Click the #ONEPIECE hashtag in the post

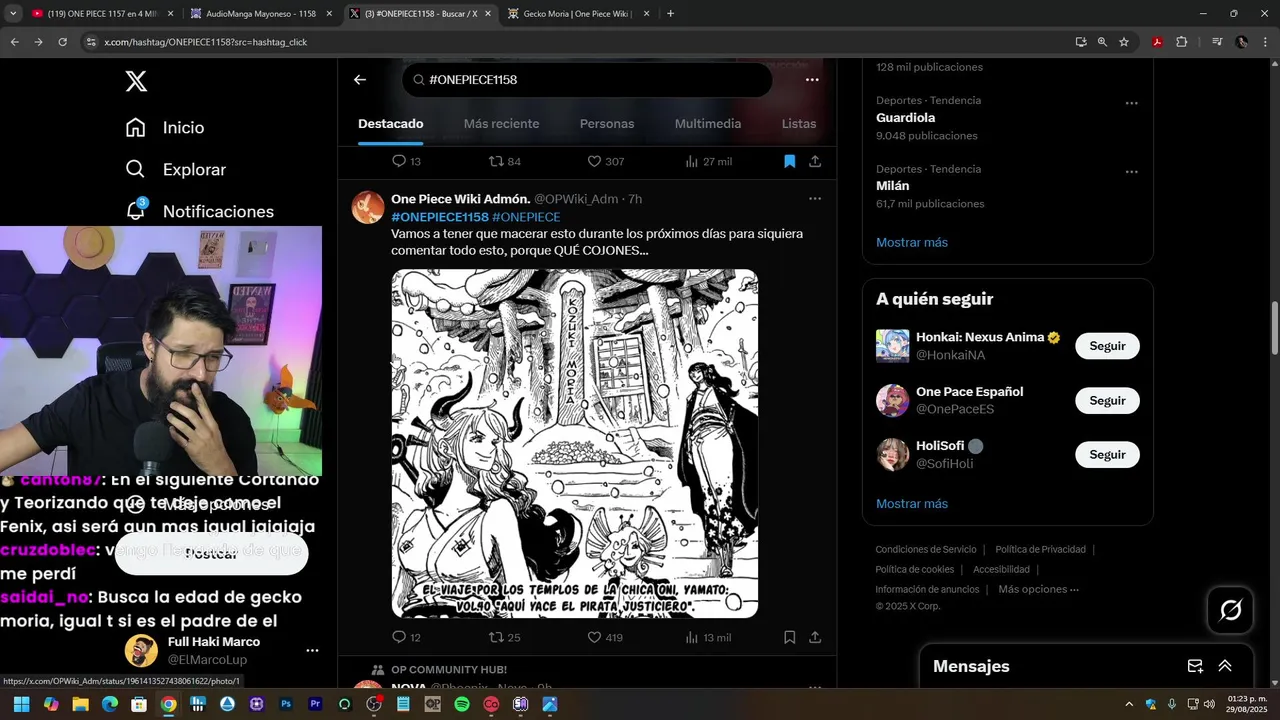pyautogui.click(x=526, y=217)
